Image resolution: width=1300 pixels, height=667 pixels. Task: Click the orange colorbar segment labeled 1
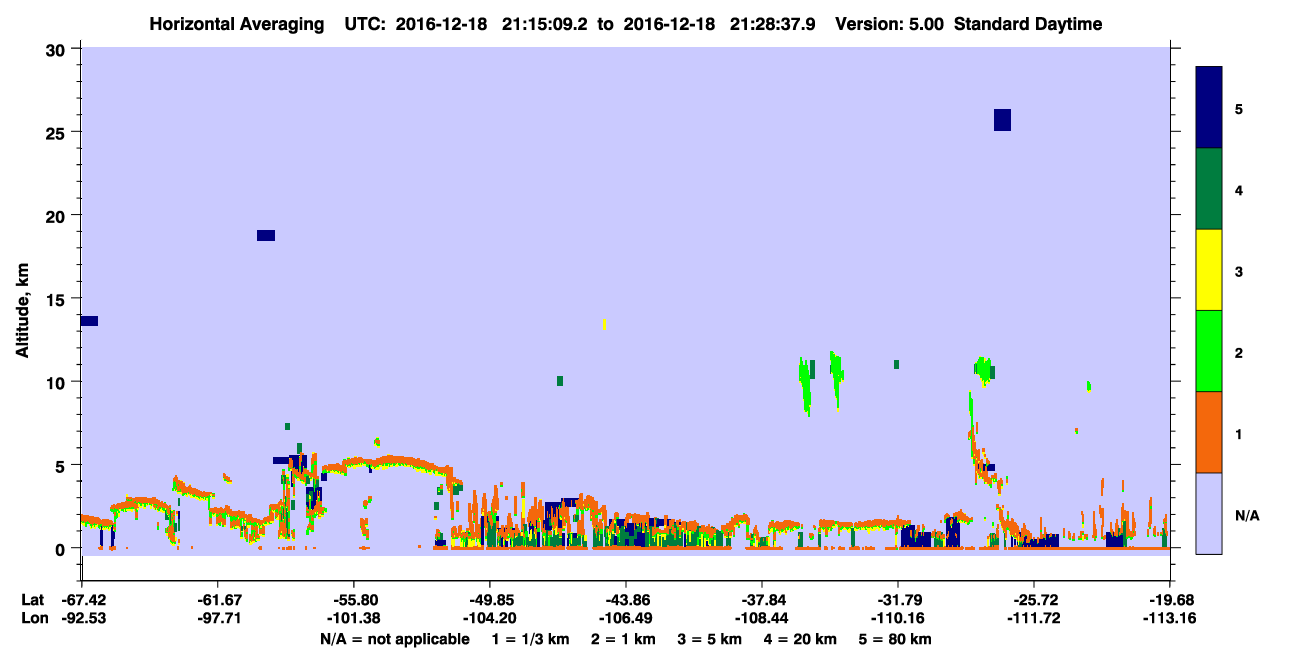[x=1209, y=432]
